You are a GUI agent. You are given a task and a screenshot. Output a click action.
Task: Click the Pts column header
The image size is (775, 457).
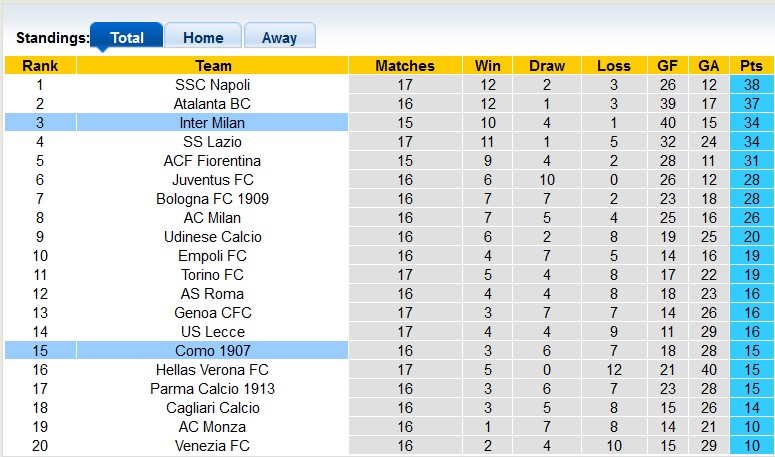[x=751, y=66]
